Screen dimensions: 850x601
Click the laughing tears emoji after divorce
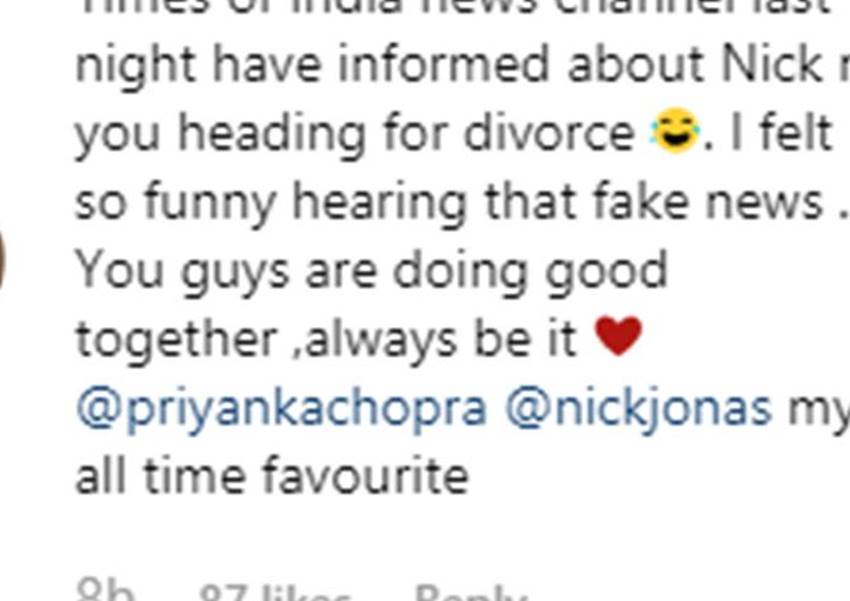675,131
